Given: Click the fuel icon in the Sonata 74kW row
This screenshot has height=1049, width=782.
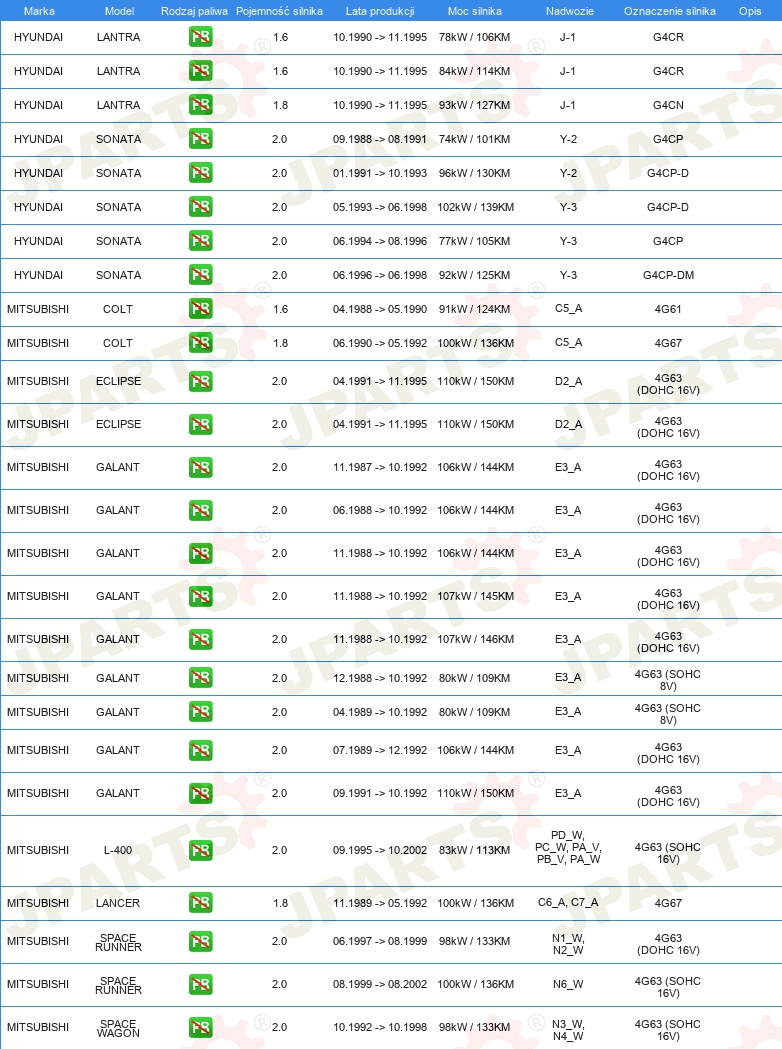Looking at the screenshot, I should tap(201, 139).
